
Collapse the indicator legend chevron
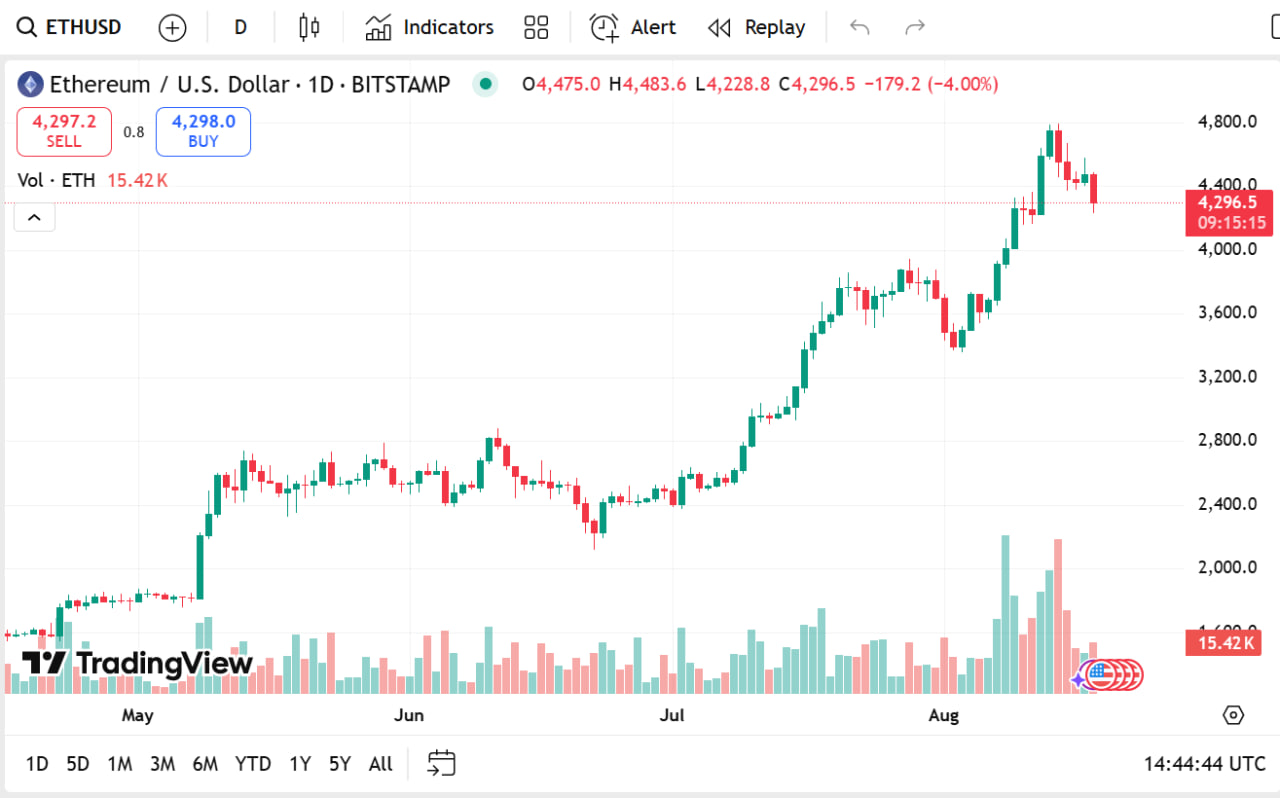pos(34,217)
